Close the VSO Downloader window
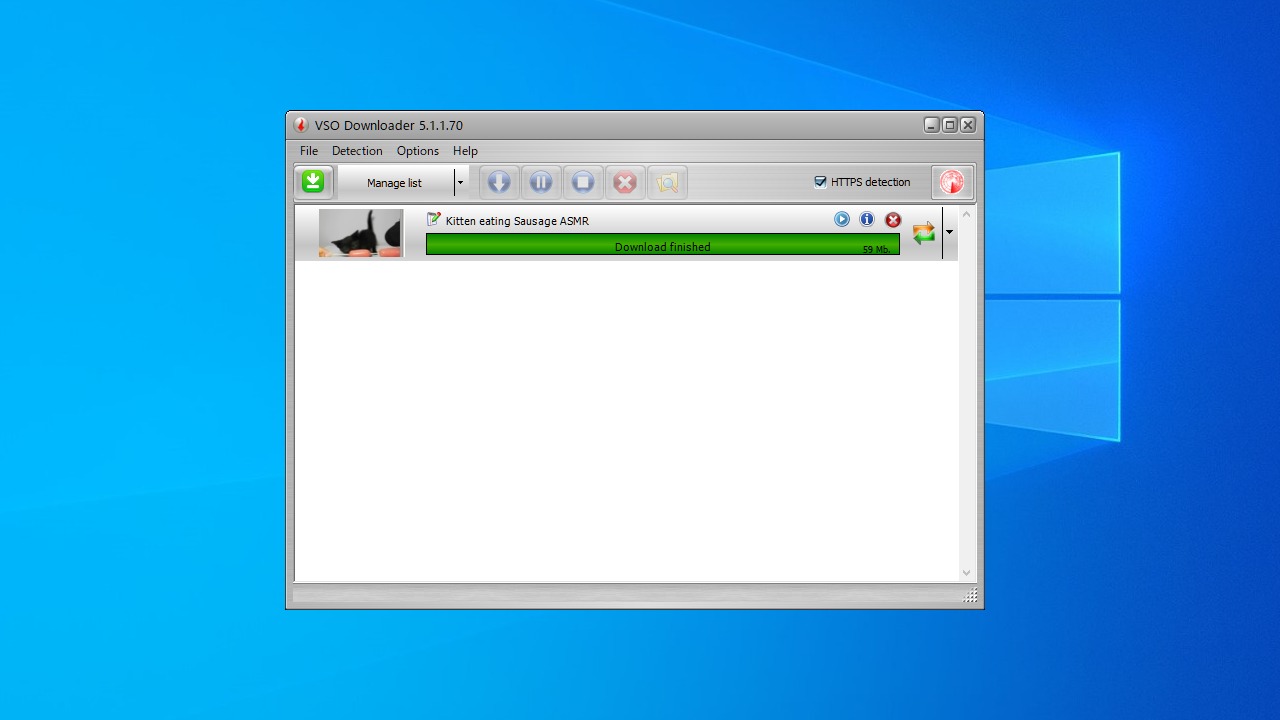The width and height of the screenshot is (1280, 720). [968, 125]
